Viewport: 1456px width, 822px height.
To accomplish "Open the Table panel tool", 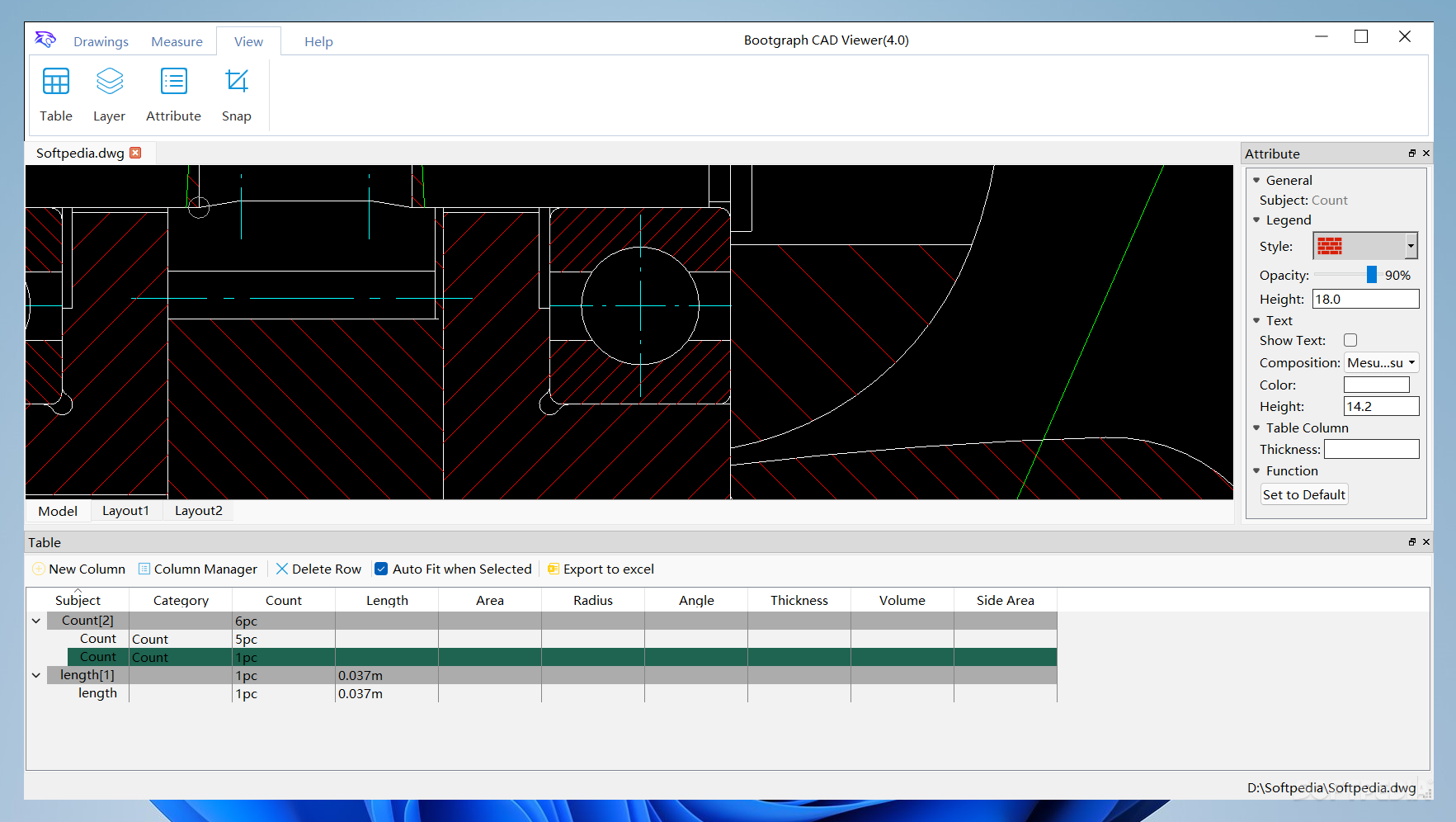I will [56, 95].
